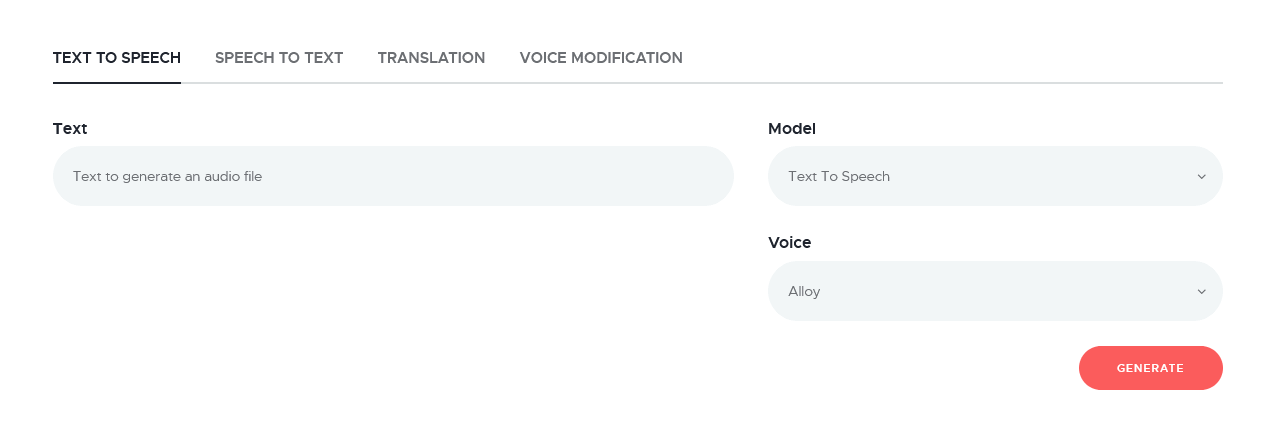Click the "Text to generate an audio file" placeholder
The height and width of the screenshot is (434, 1277).
pyautogui.click(x=167, y=177)
